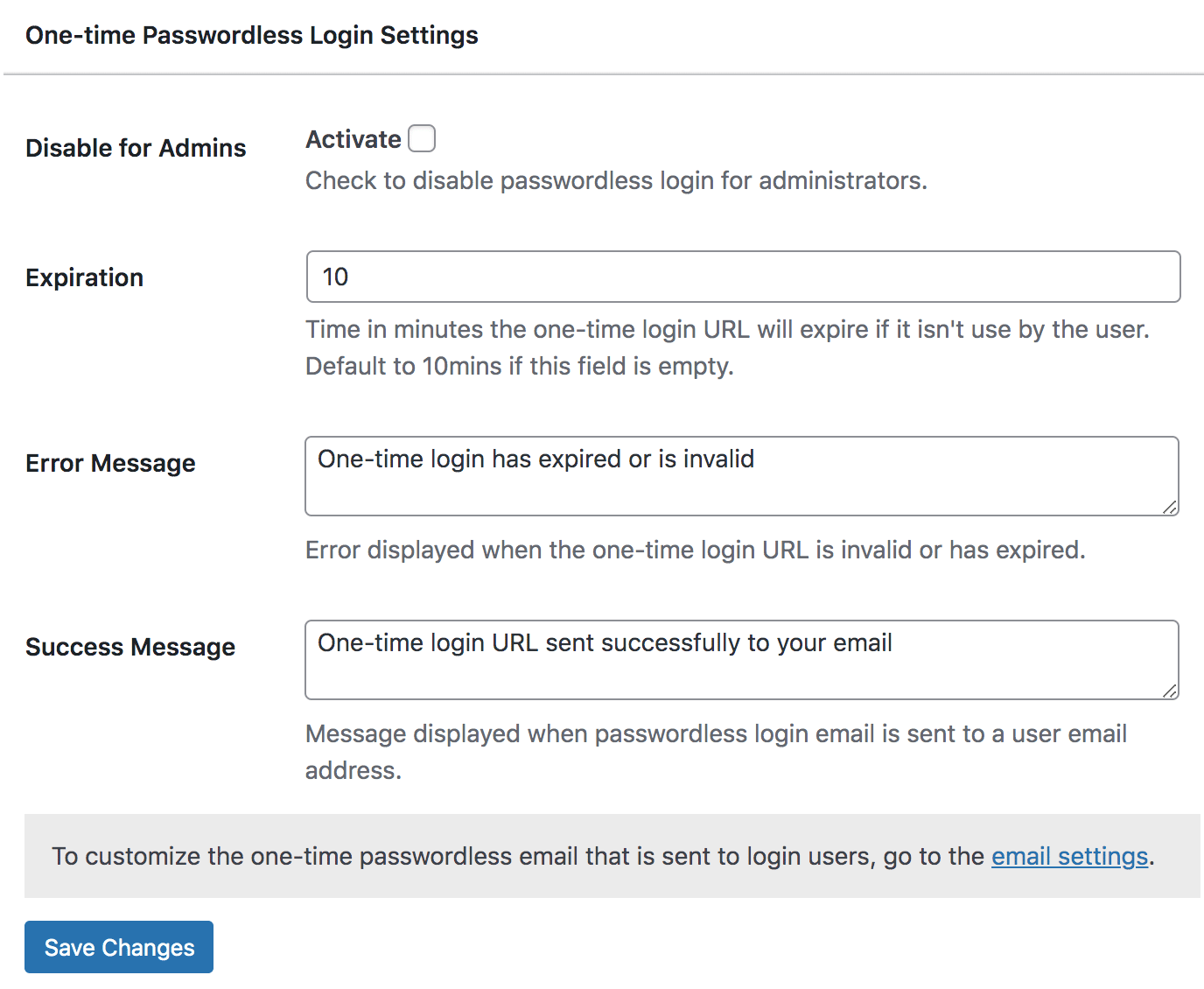Click the text 'One-time login has expired or is invalid'
This screenshot has height=989, width=1204.
pos(535,459)
